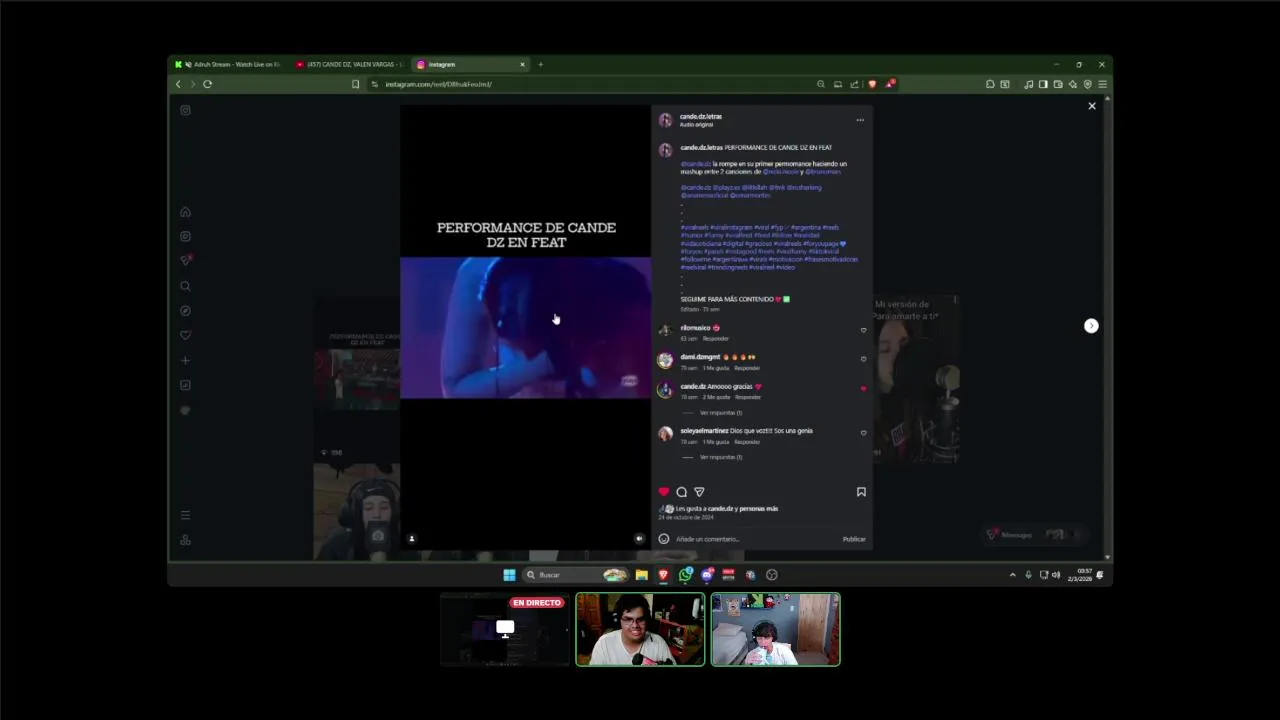Select the 'EN DIRECTO' screen-share thumbnail
The image size is (1280, 720).
click(x=505, y=630)
